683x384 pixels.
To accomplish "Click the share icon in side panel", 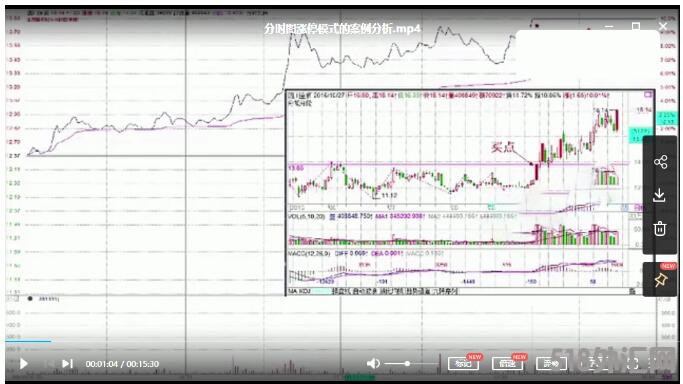I will pyautogui.click(x=660, y=162).
